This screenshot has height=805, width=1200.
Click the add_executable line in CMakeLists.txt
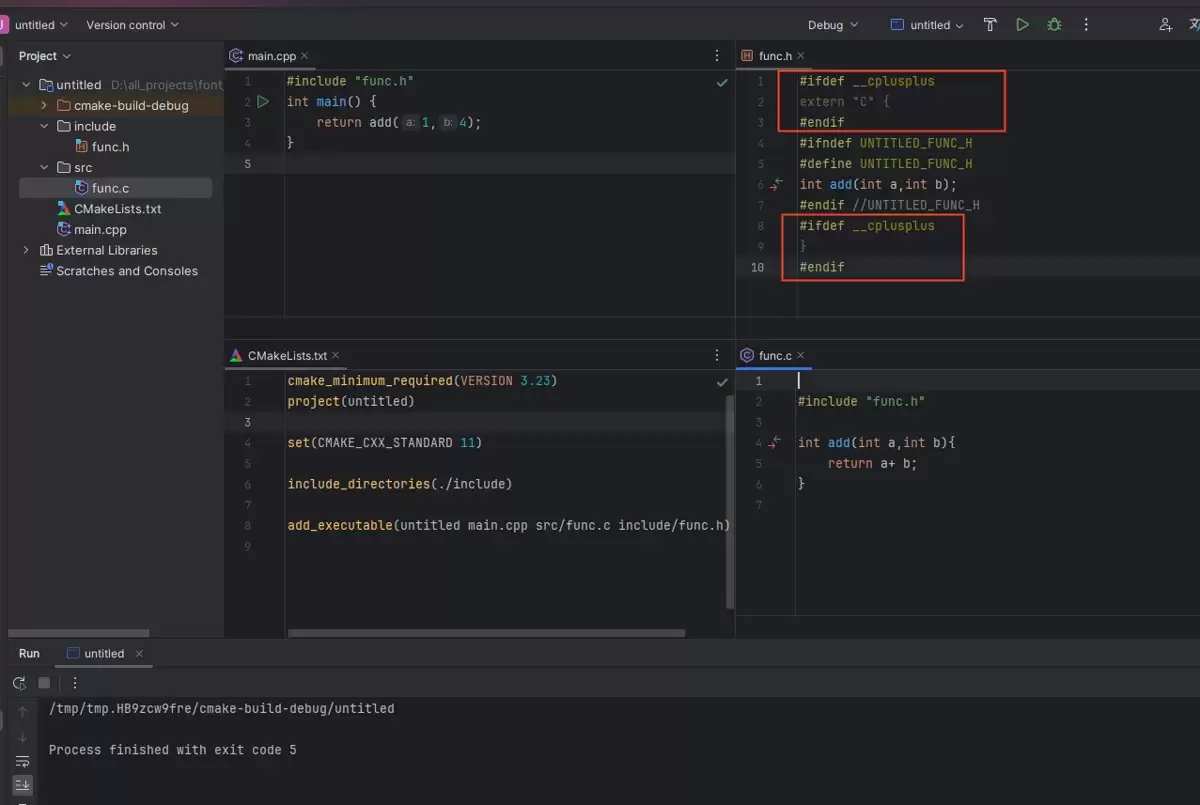point(508,525)
